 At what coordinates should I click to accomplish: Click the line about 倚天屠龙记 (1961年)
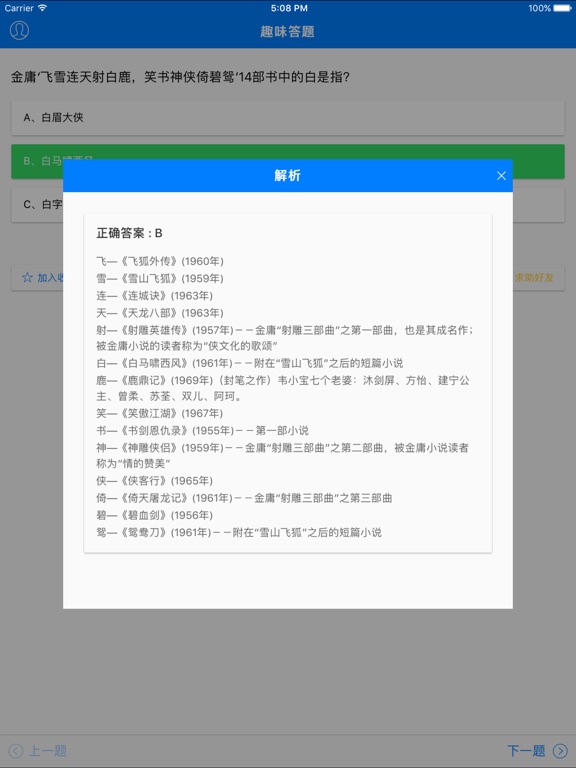[x=244, y=498]
